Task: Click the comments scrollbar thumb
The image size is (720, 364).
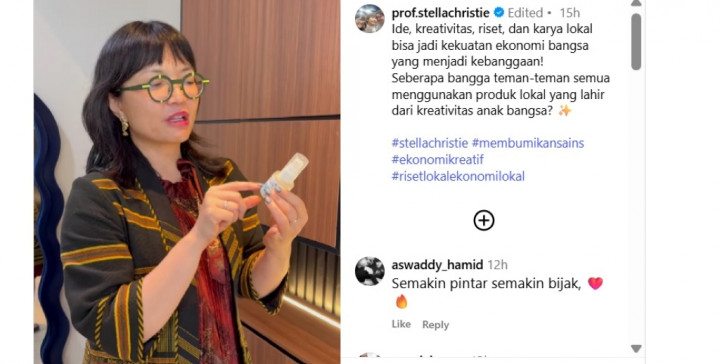Action: pyautogui.click(x=636, y=41)
